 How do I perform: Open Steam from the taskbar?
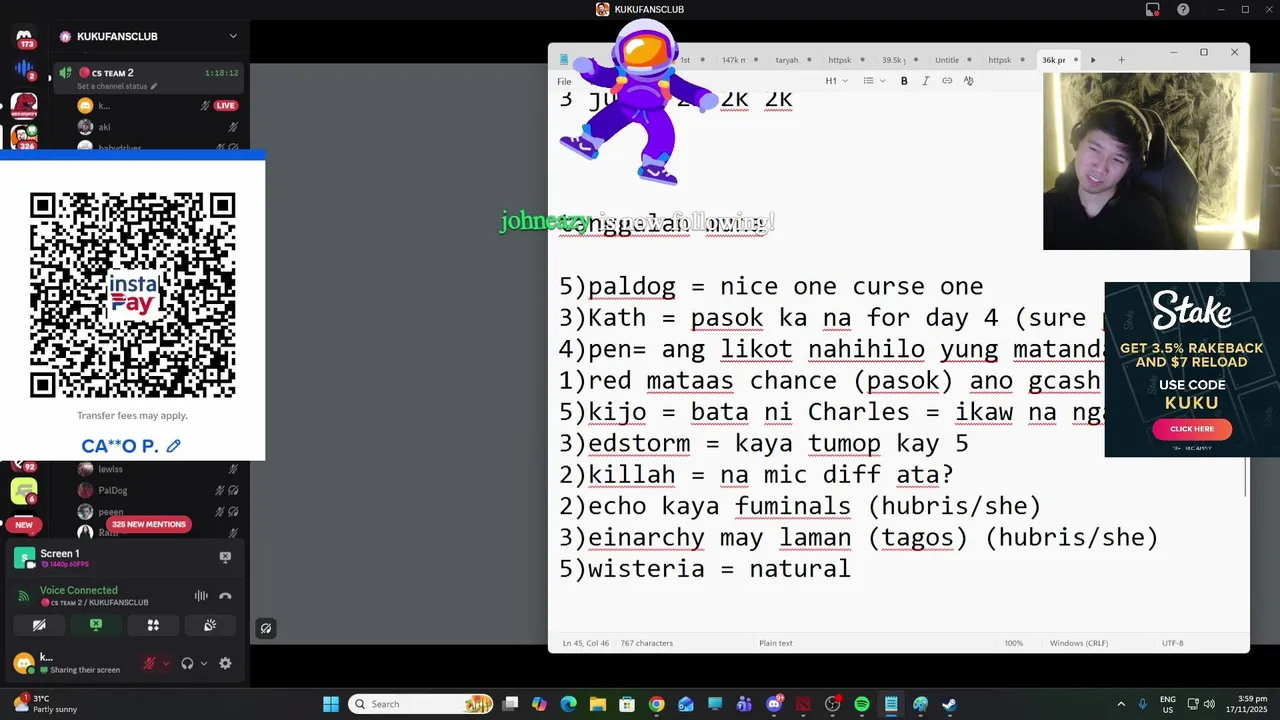click(949, 704)
